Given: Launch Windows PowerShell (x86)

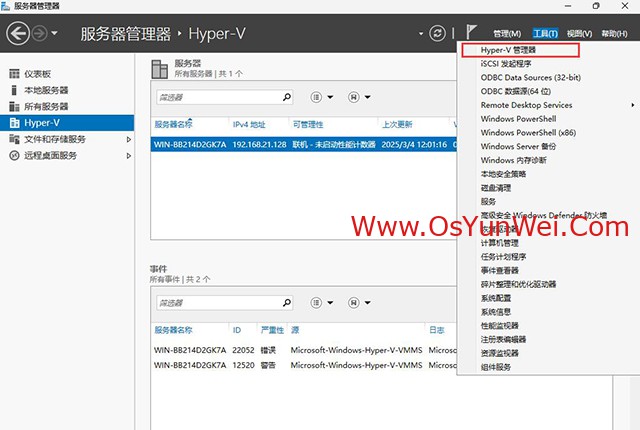Looking at the screenshot, I should [528, 133].
